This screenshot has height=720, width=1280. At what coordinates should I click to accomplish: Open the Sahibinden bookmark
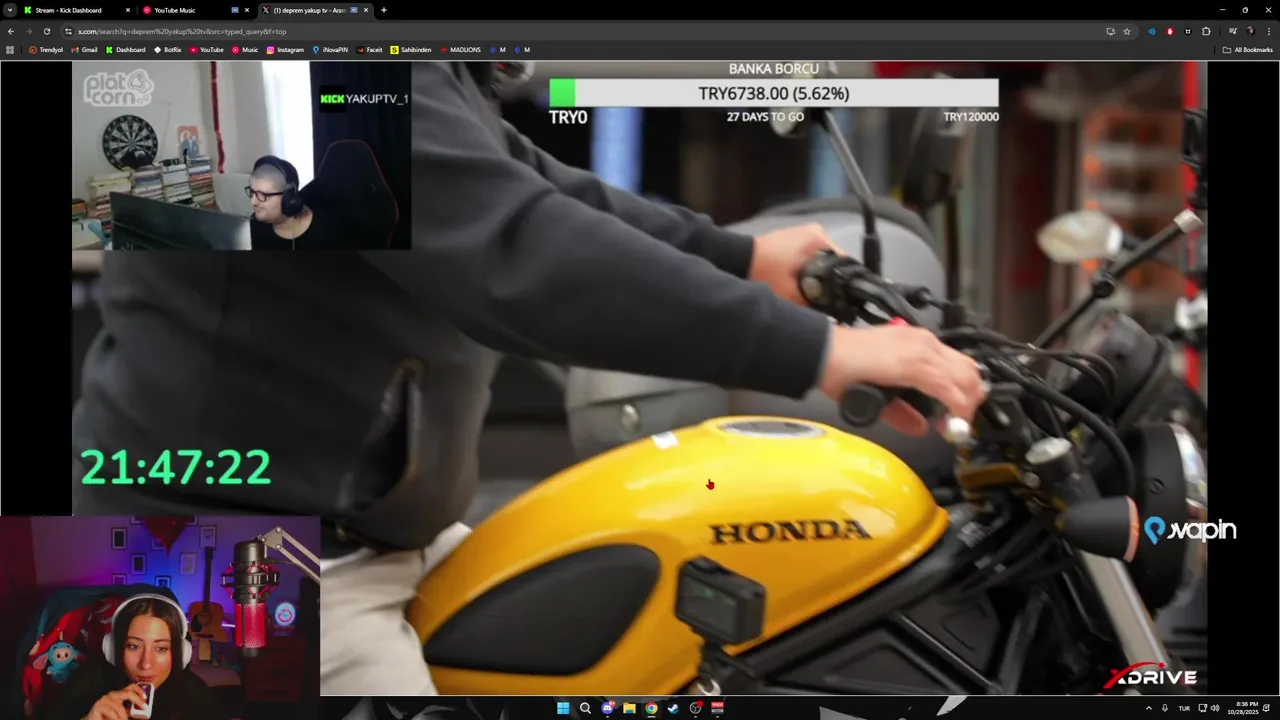(x=411, y=49)
